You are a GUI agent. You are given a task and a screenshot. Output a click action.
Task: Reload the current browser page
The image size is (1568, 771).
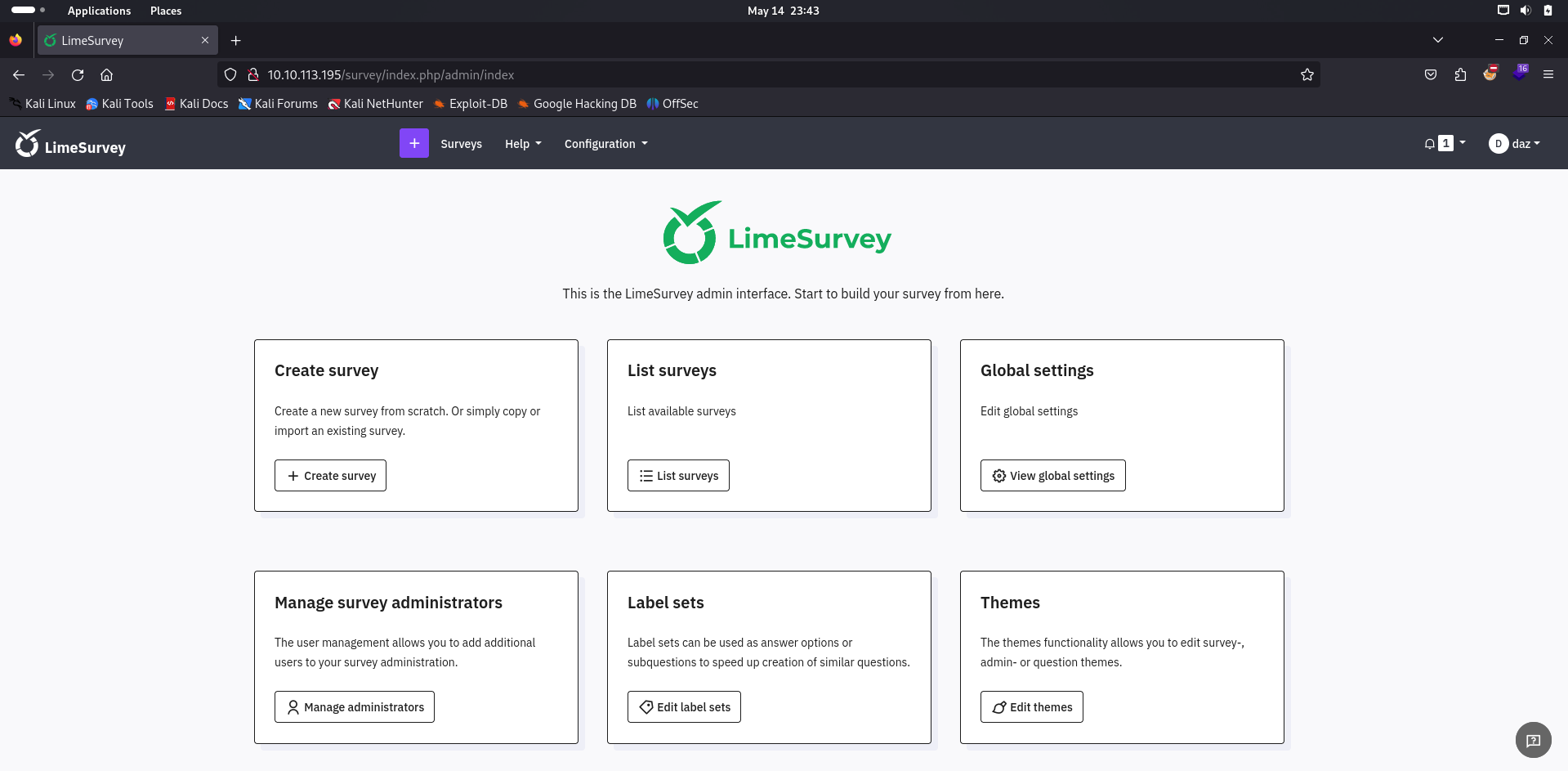click(x=78, y=74)
